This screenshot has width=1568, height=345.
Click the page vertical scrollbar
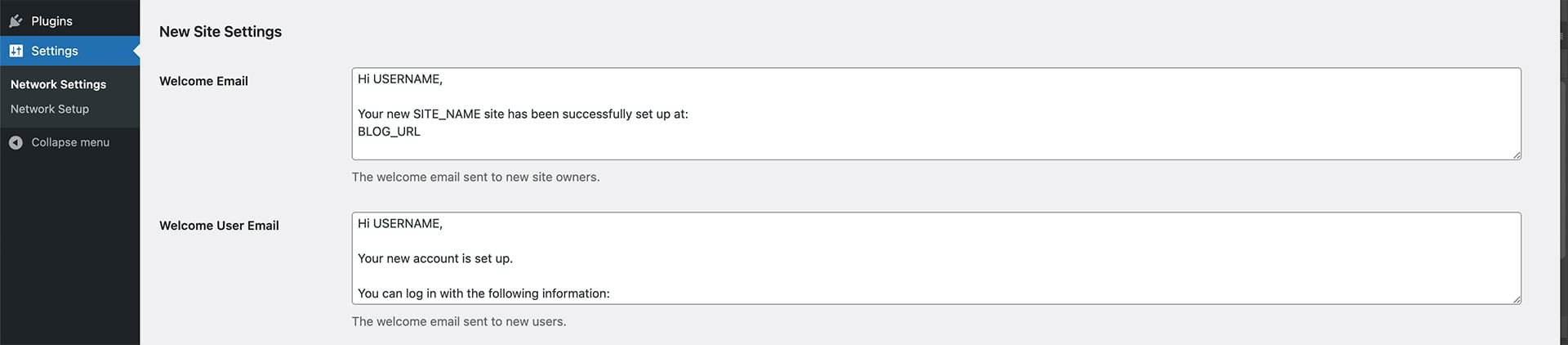(1563, 172)
